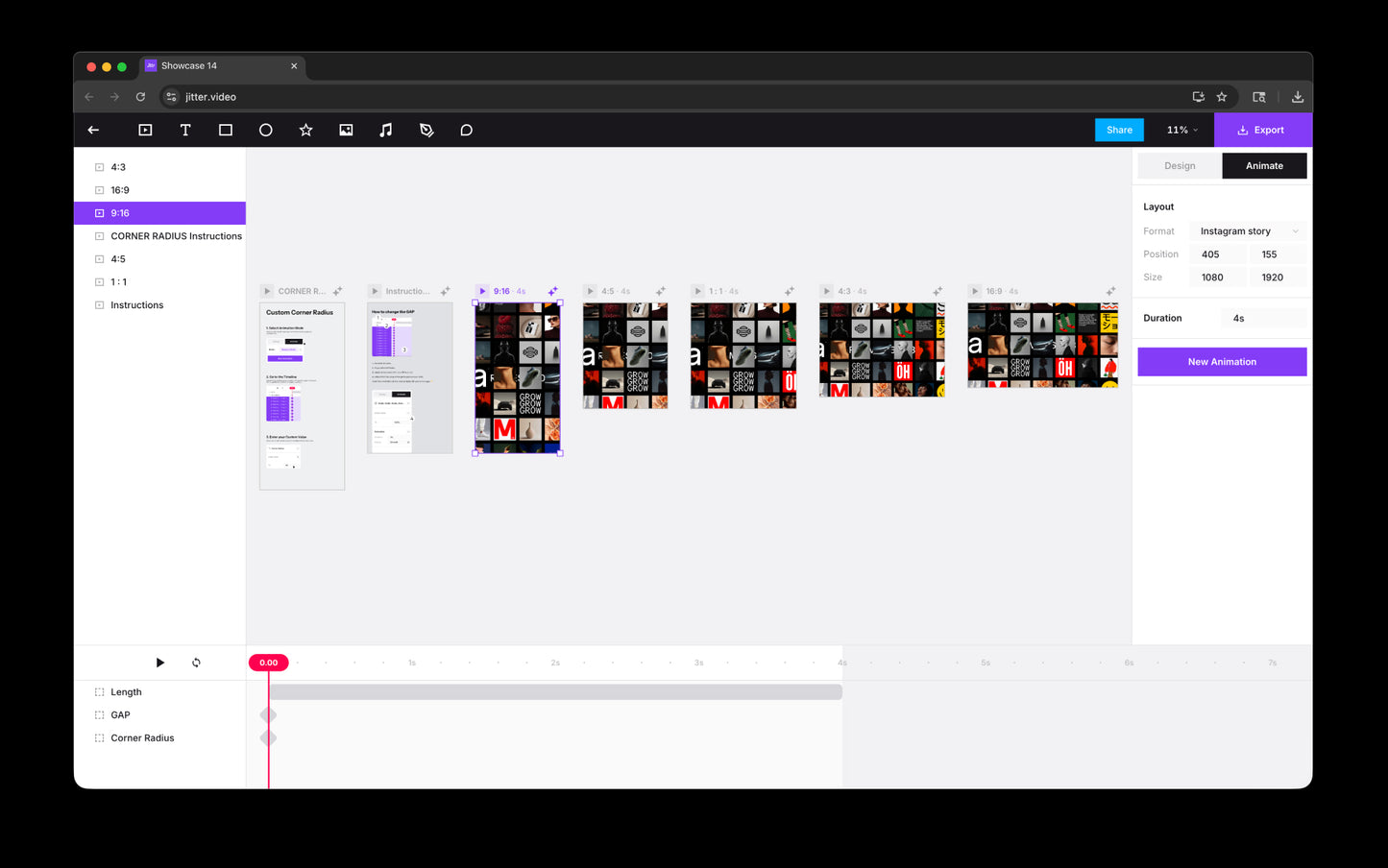1388x868 pixels.
Task: Select the Star shape tool
Action: coord(305,130)
